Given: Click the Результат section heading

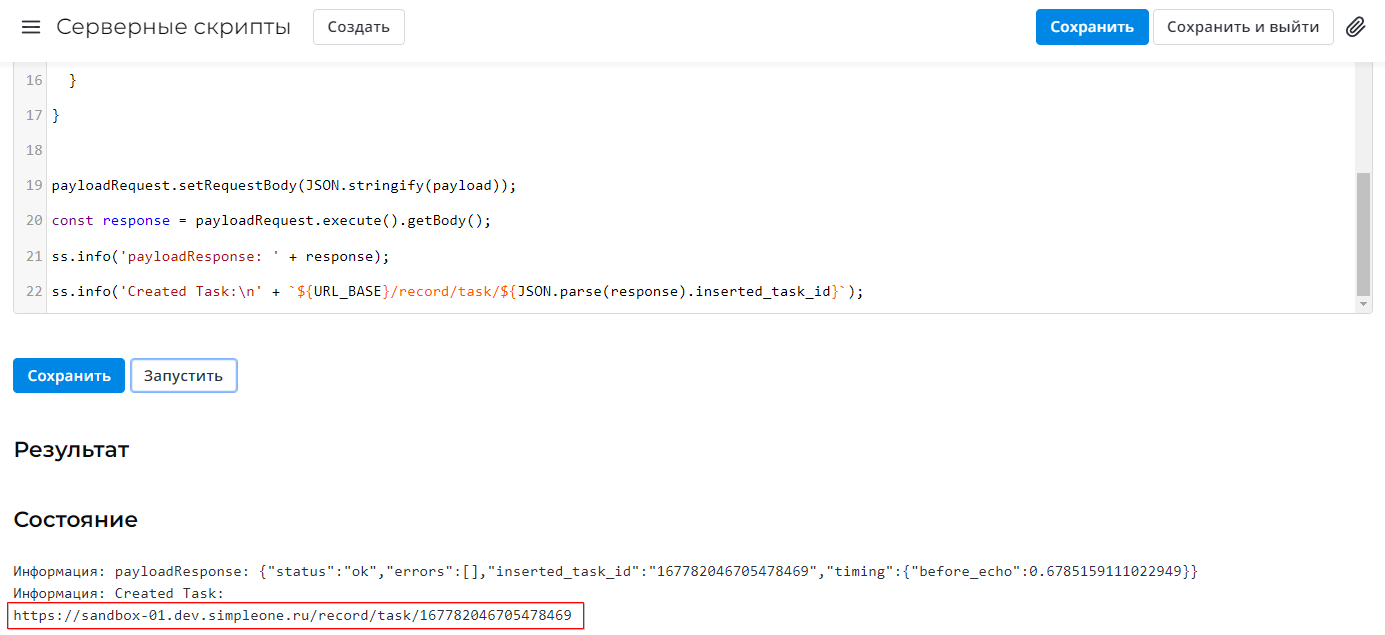Looking at the screenshot, I should [x=71, y=450].
